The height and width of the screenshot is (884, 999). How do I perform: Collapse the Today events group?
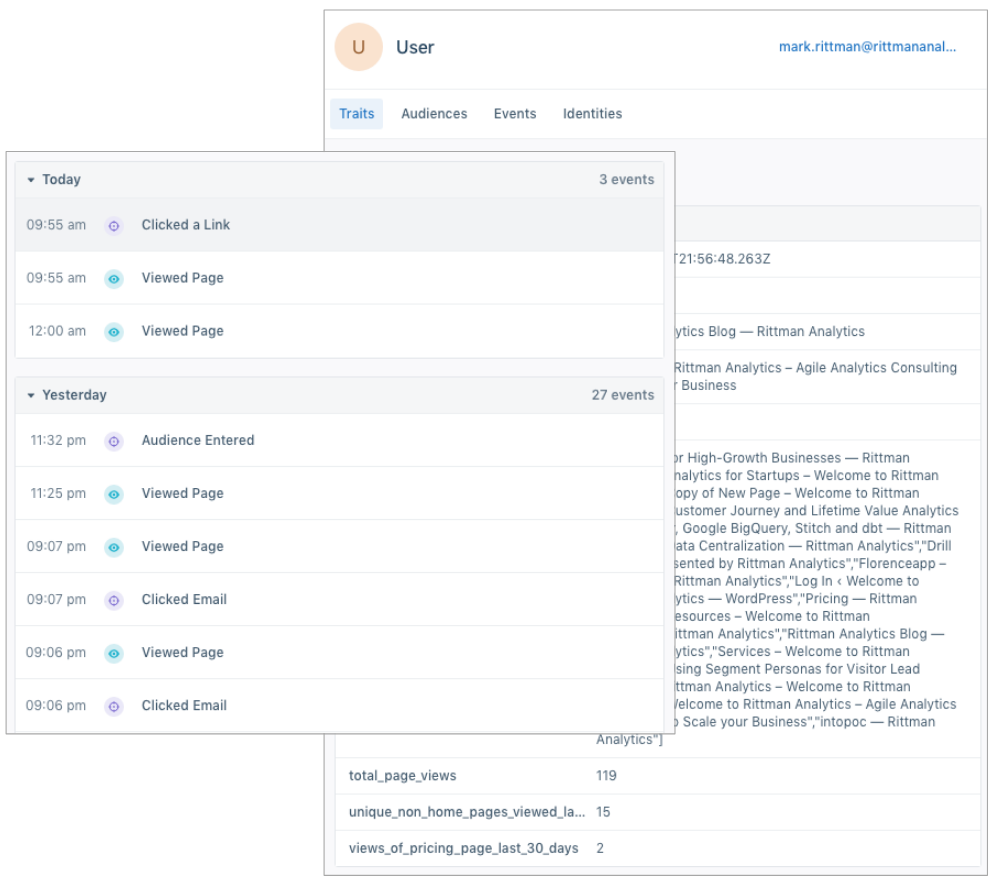[31, 180]
